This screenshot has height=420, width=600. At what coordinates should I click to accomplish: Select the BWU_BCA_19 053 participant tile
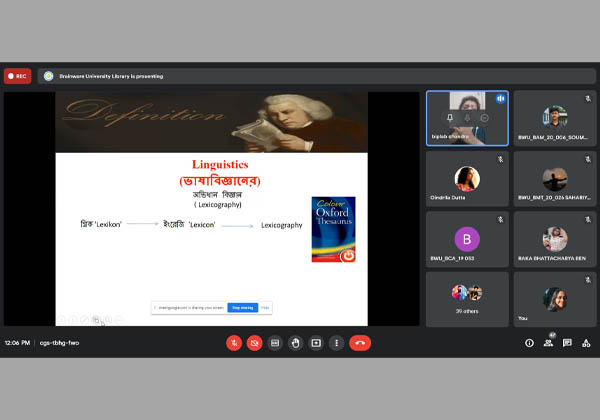click(467, 239)
